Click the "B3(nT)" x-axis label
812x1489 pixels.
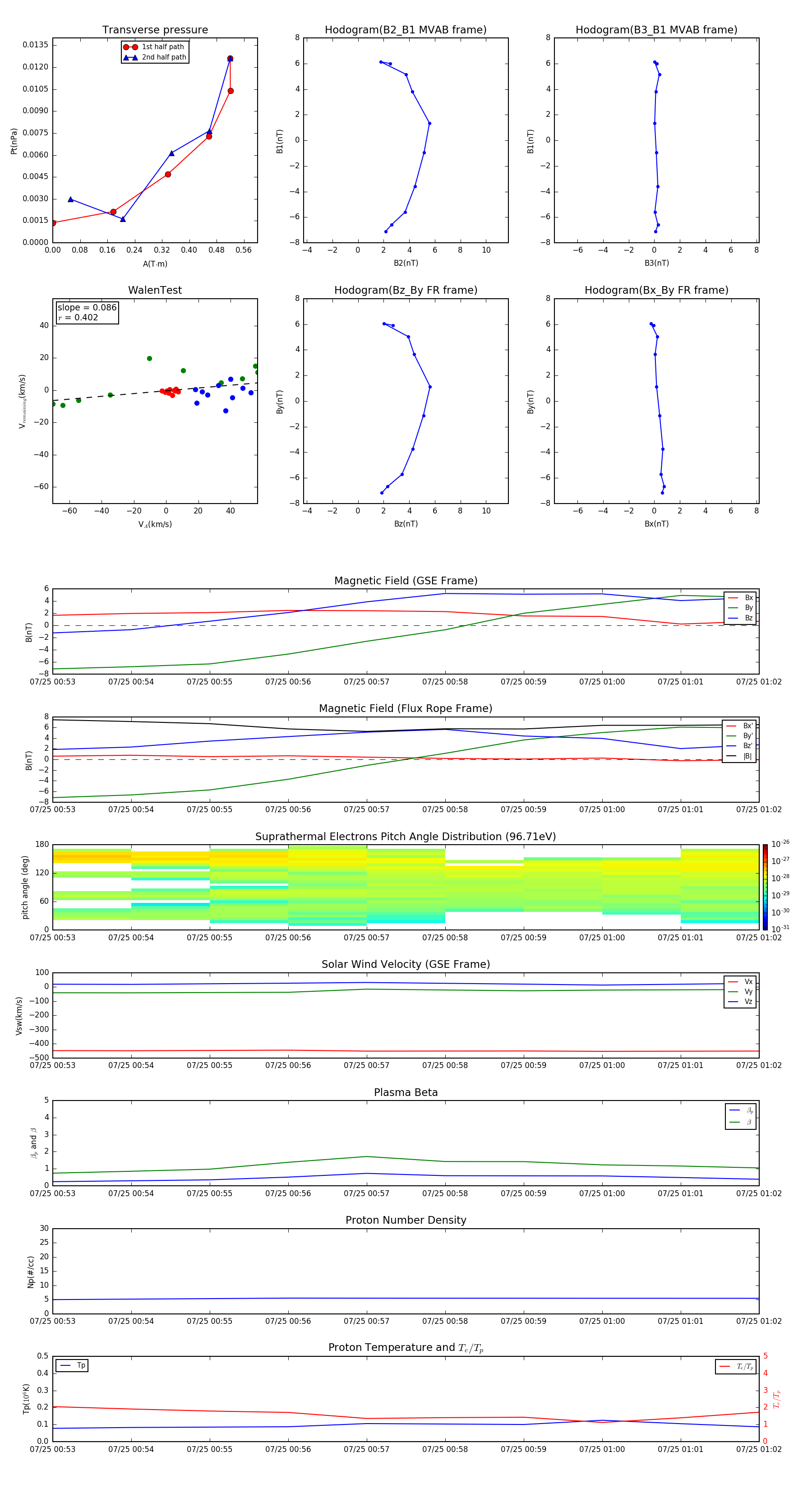pyautogui.click(x=656, y=263)
